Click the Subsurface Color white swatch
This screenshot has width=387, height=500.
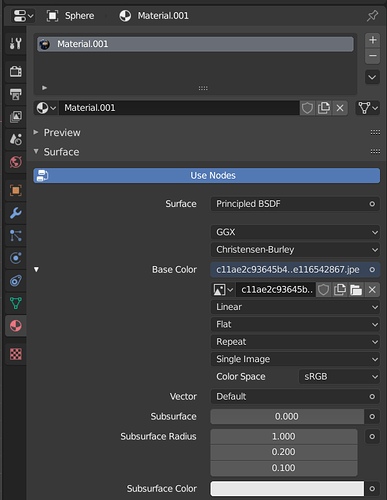pos(287,489)
